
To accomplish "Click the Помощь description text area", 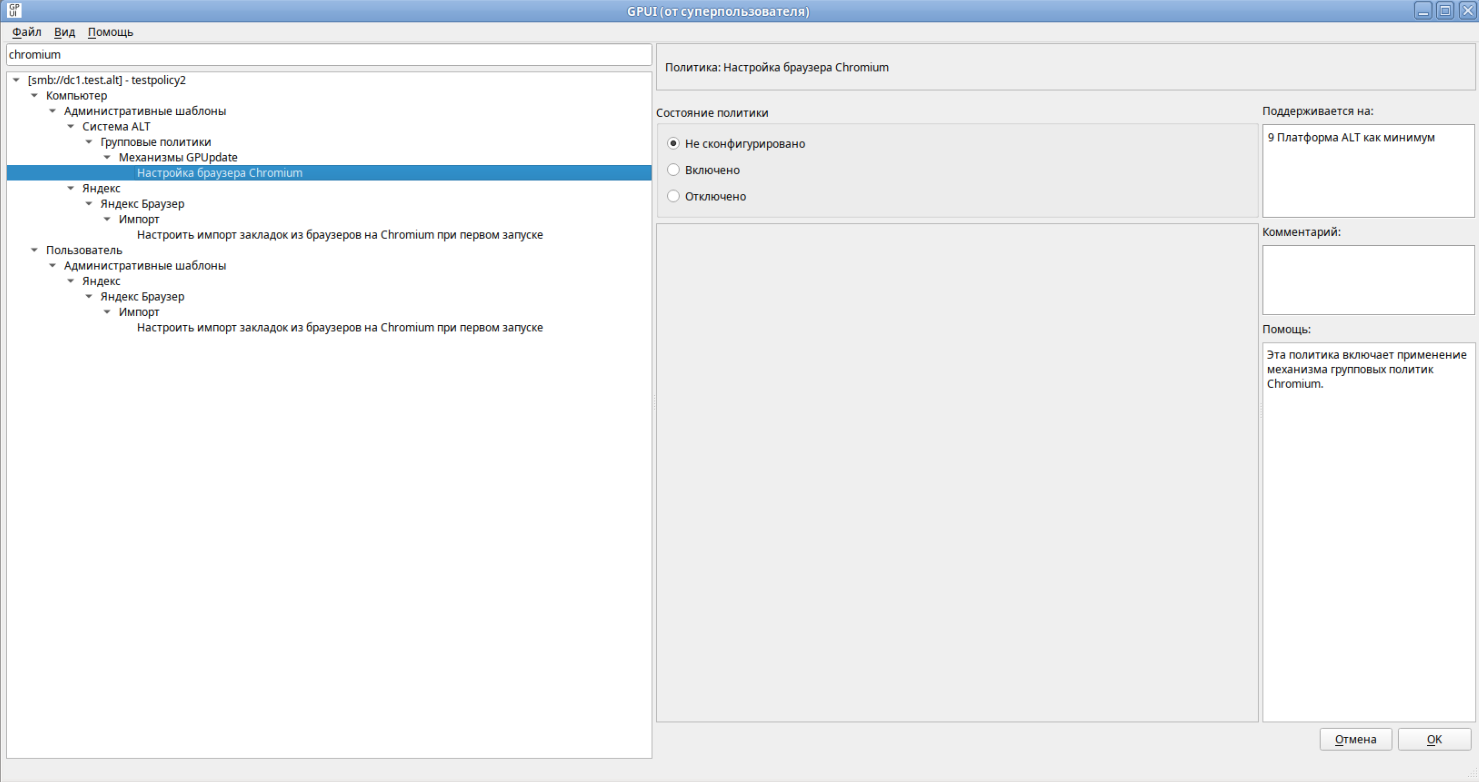I will pyautogui.click(x=1368, y=532).
